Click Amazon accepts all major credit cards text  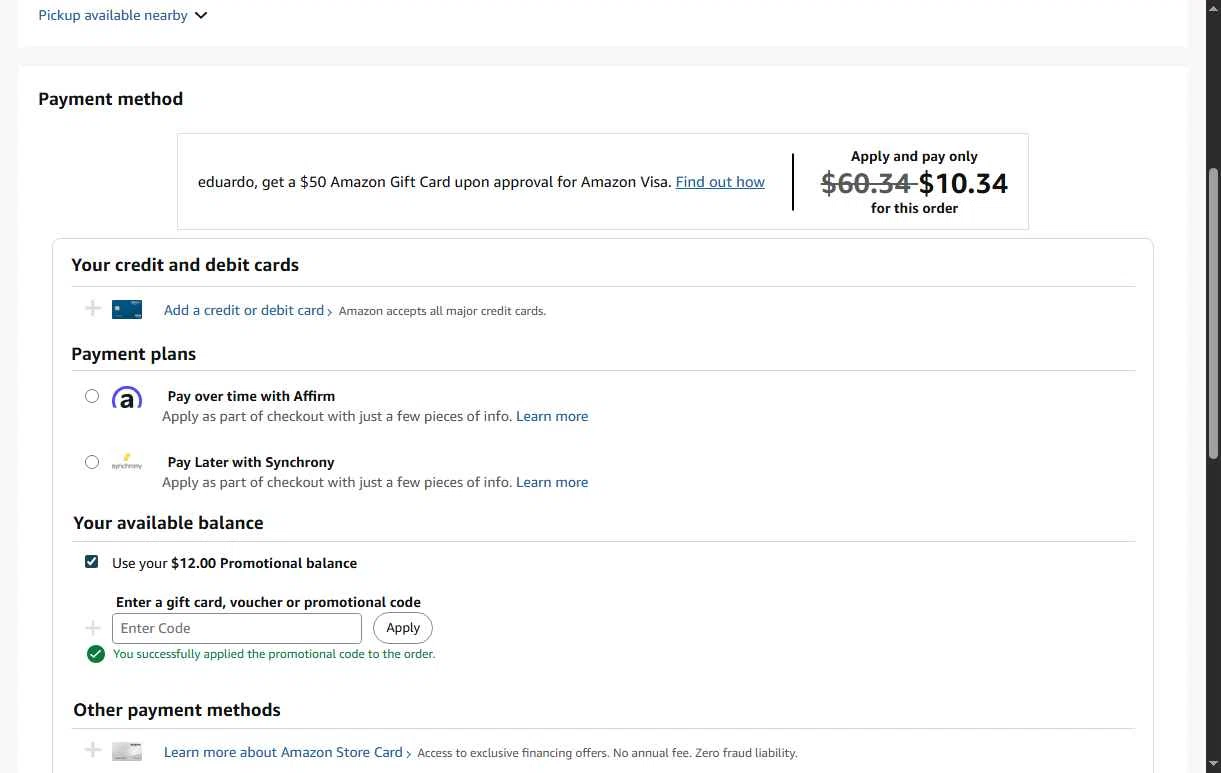pos(442,311)
